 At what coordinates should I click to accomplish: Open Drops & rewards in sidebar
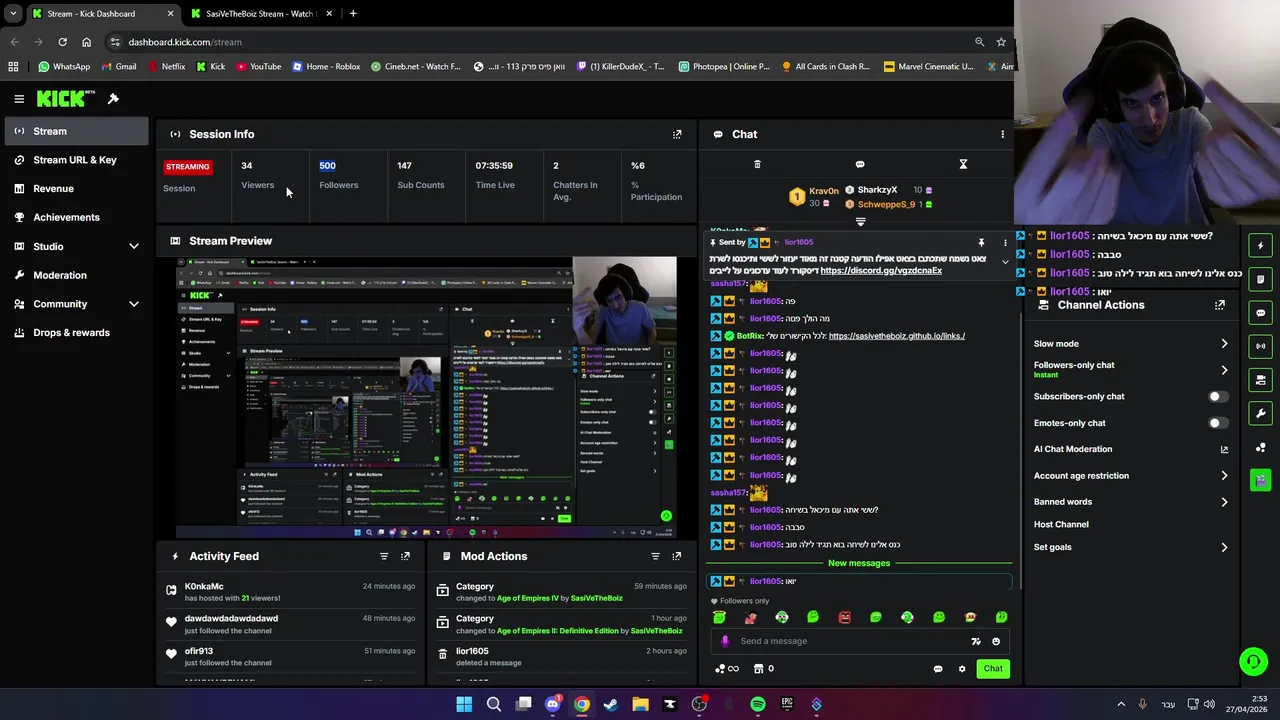coord(76,332)
